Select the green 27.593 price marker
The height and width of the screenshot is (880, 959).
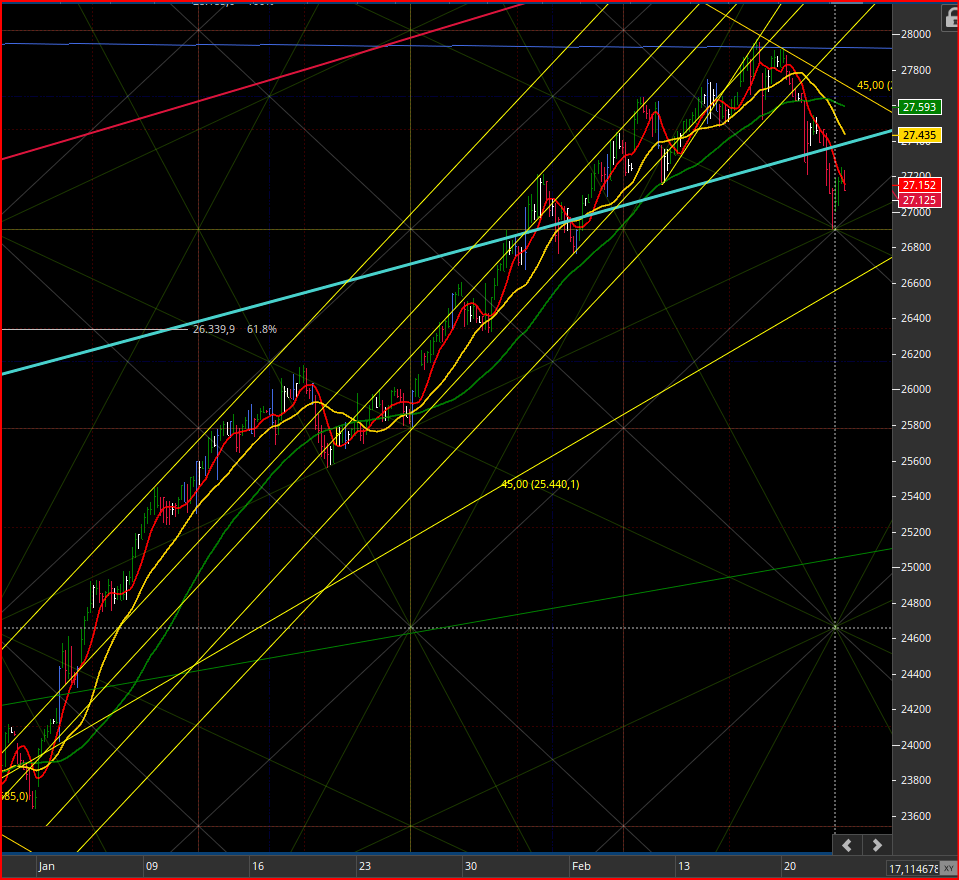[x=919, y=107]
